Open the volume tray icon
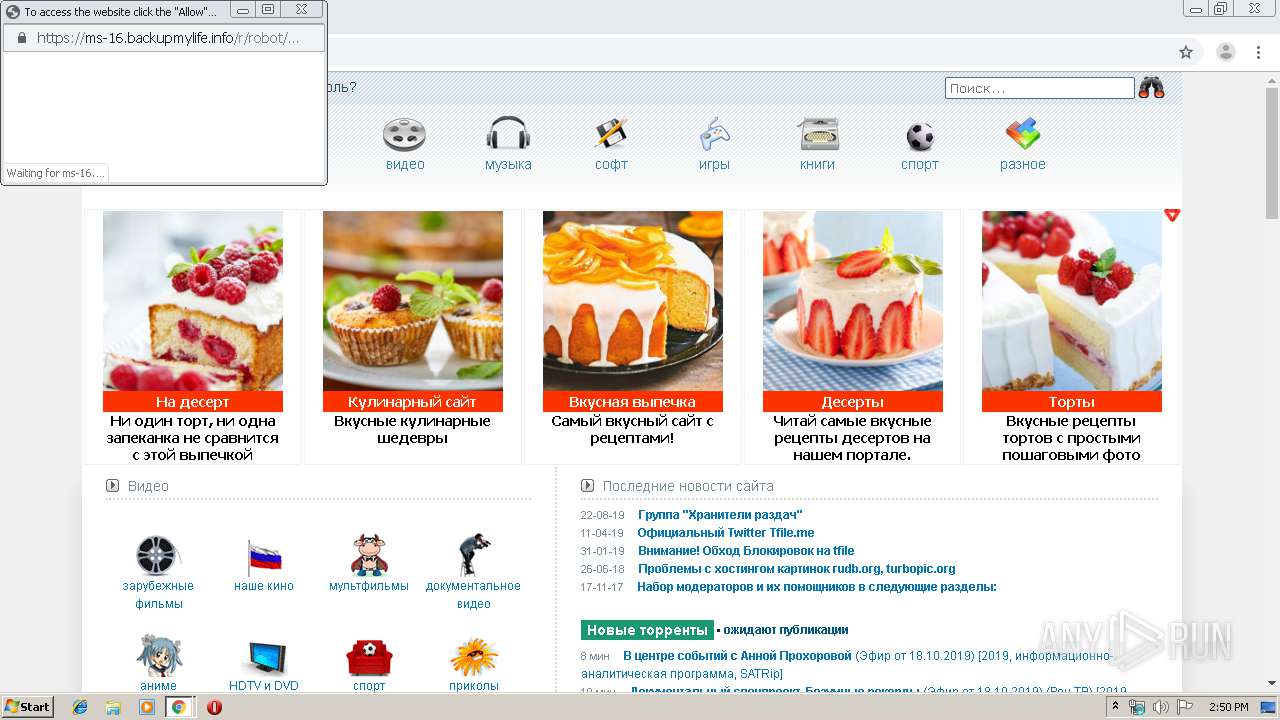The height and width of the screenshot is (720, 1280). [x=1160, y=707]
